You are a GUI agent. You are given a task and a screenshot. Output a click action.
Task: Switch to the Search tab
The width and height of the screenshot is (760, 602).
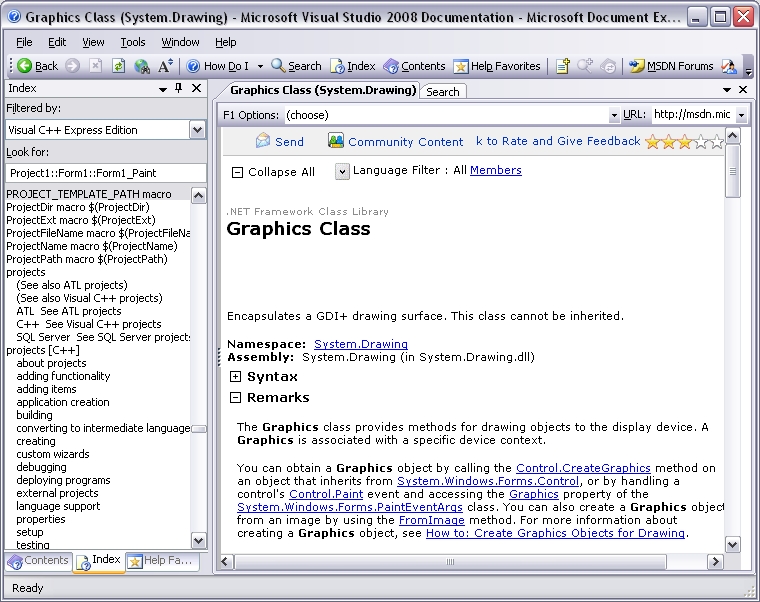click(443, 91)
